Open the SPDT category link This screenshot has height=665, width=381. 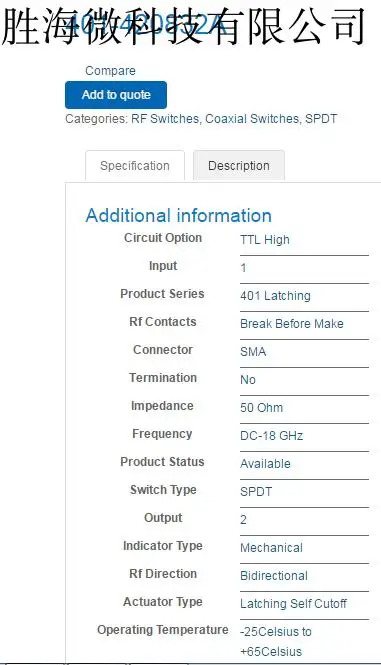[321, 119]
